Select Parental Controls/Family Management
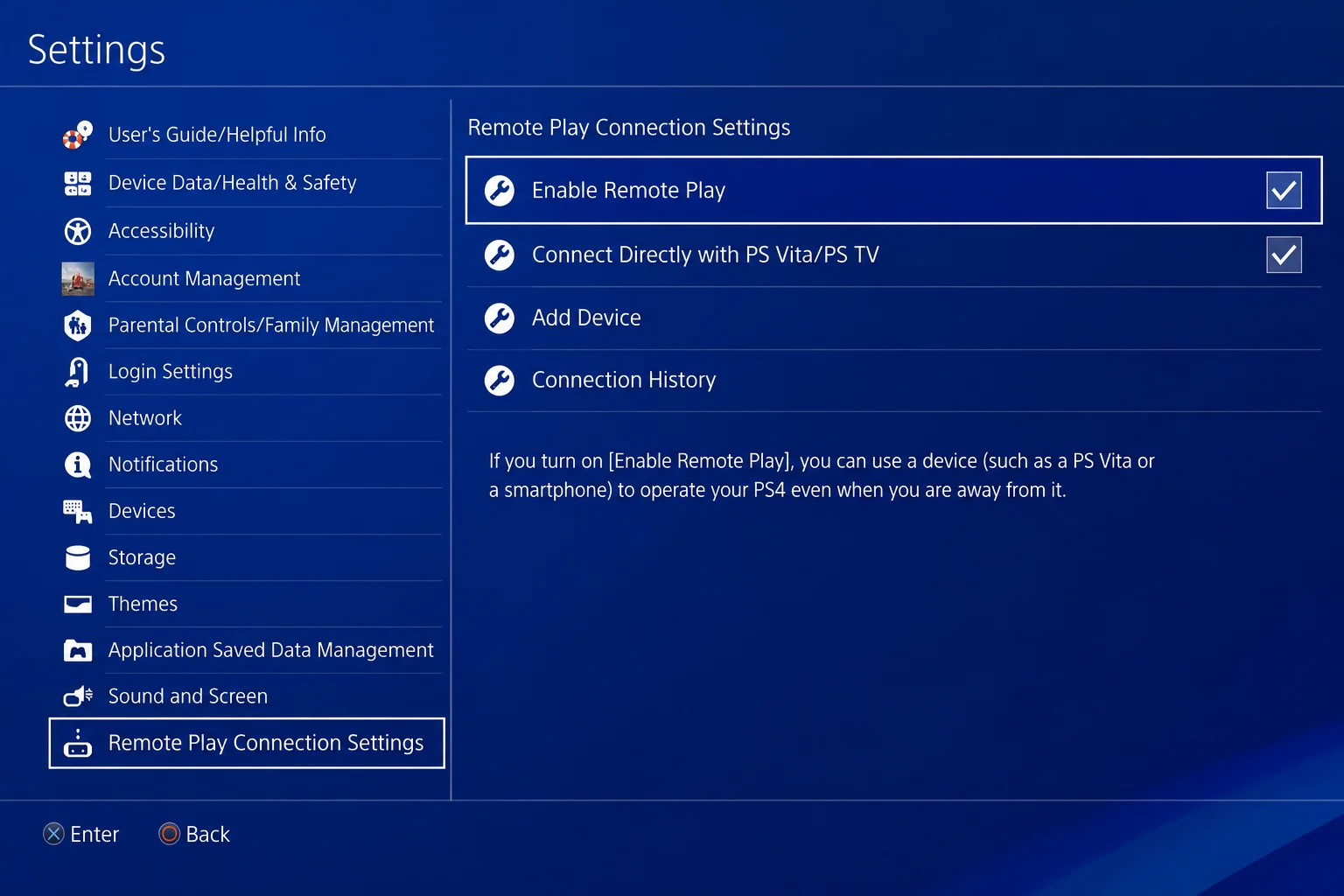 247,325
